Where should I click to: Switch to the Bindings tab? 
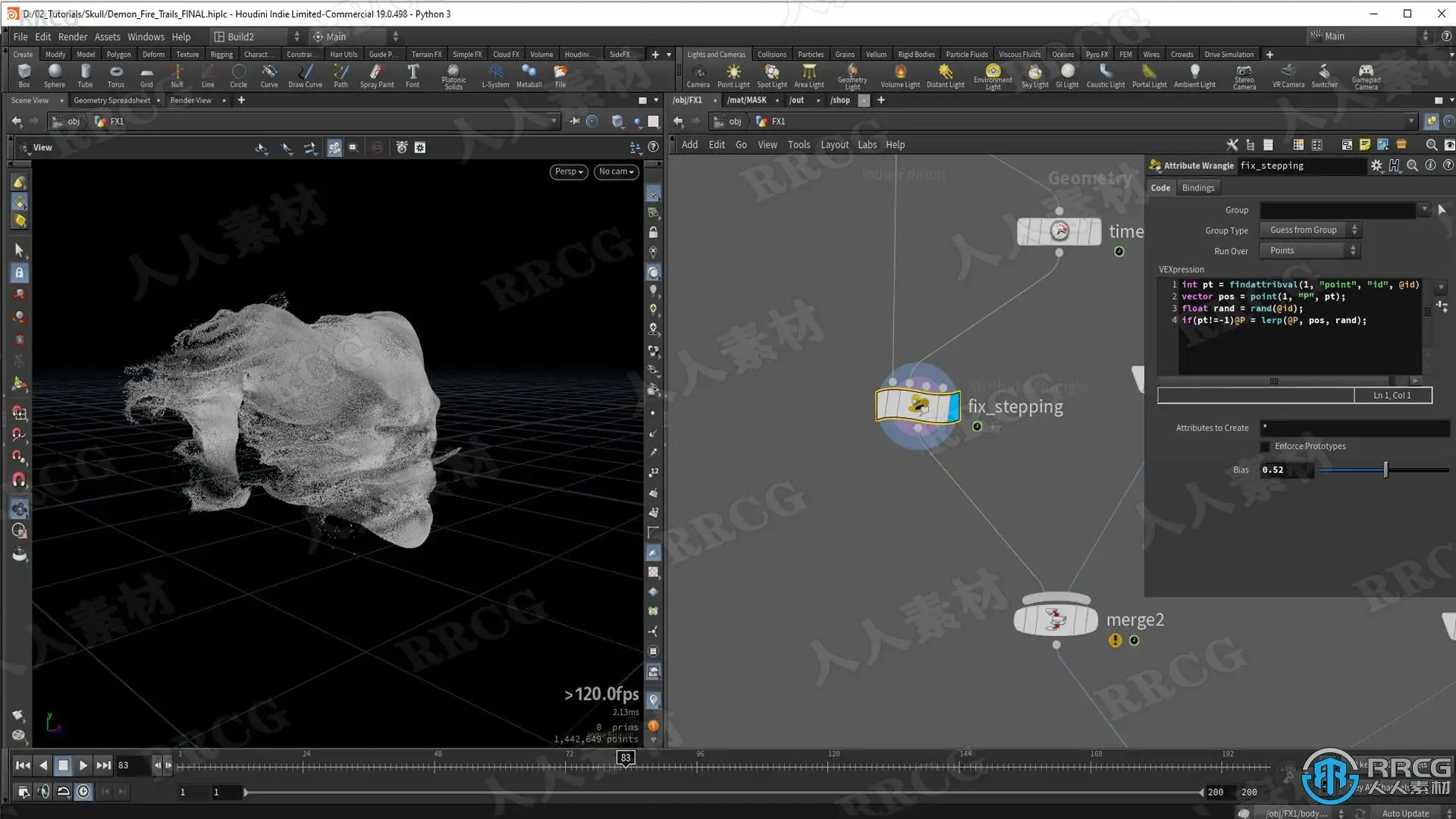[x=1197, y=188]
